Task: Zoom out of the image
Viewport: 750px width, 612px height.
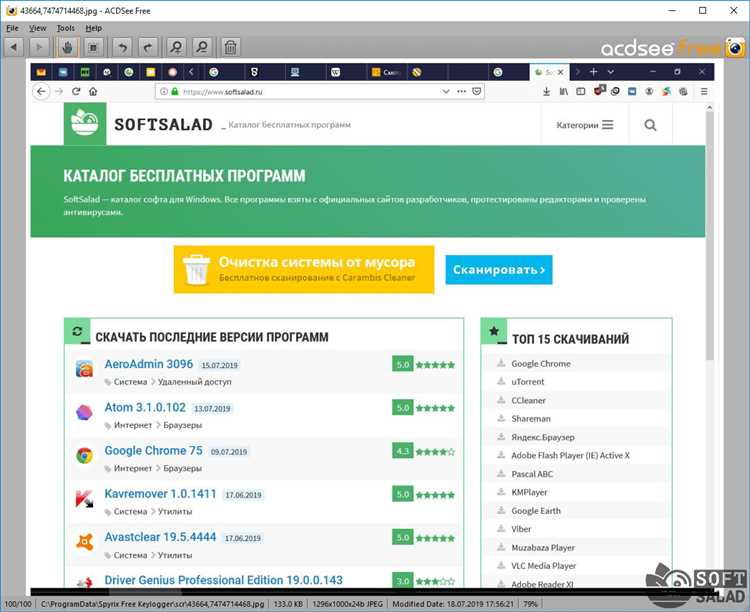Action: pyautogui.click(x=202, y=47)
